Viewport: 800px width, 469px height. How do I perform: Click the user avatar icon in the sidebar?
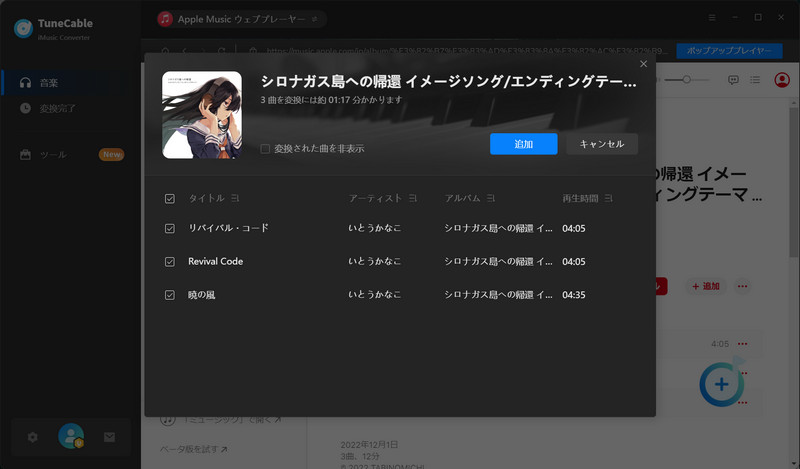(71, 436)
